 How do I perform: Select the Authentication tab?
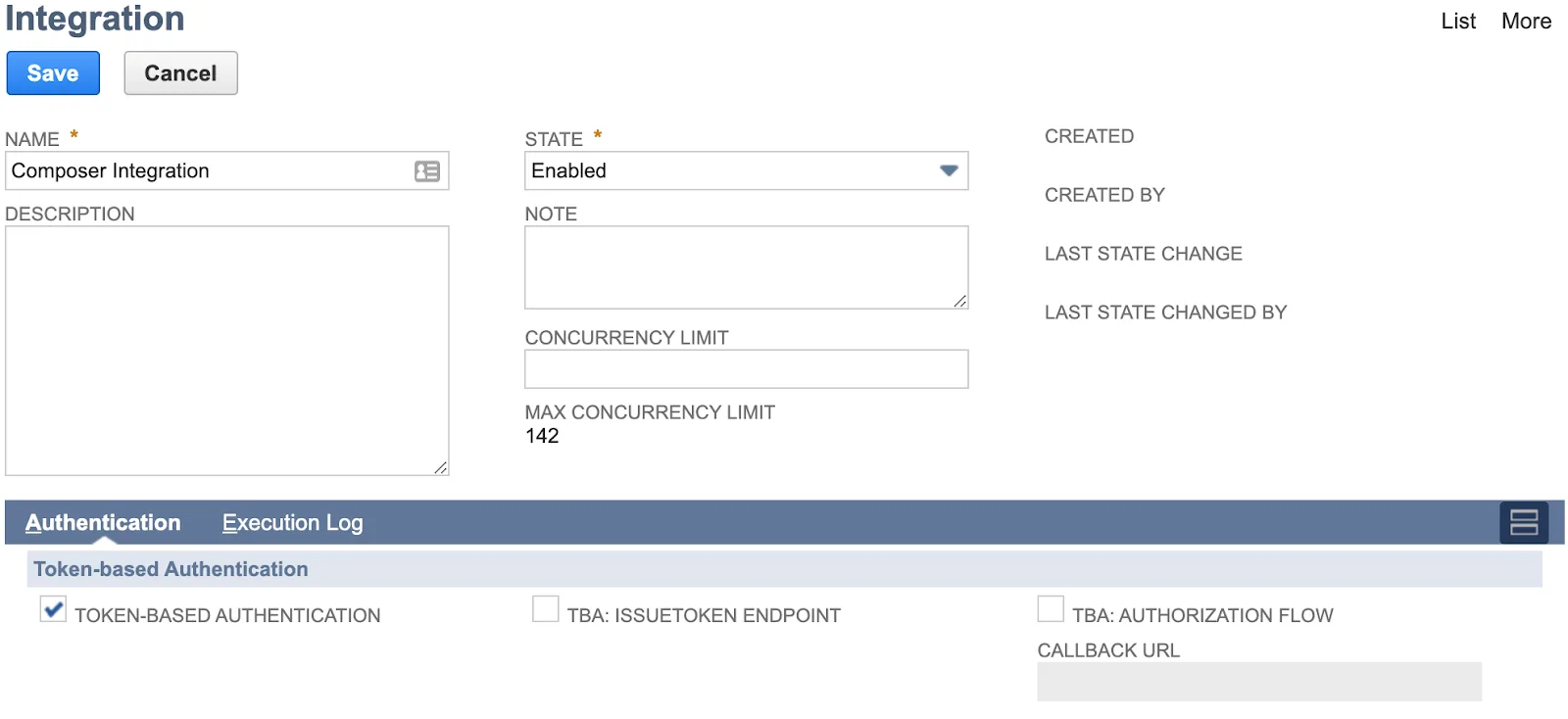(103, 522)
